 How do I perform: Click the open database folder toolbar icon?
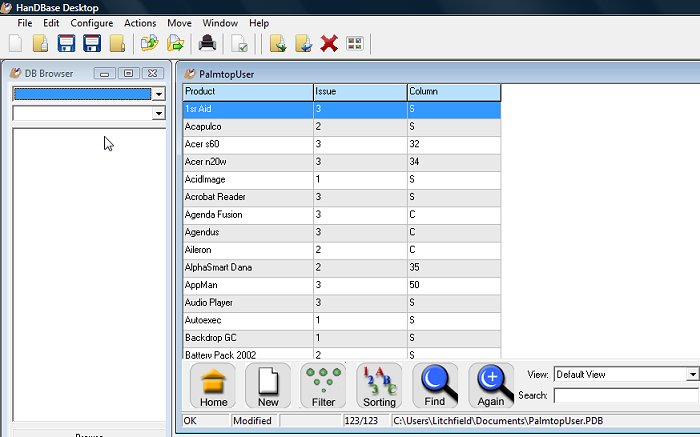(41, 43)
